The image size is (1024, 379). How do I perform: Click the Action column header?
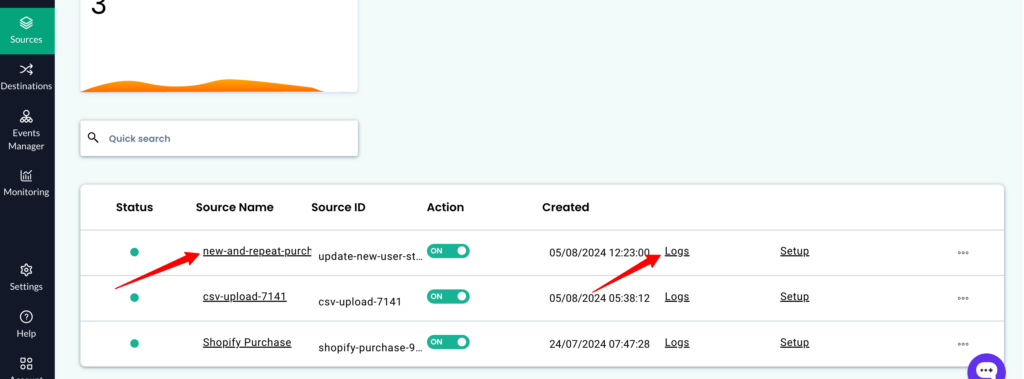pos(445,207)
